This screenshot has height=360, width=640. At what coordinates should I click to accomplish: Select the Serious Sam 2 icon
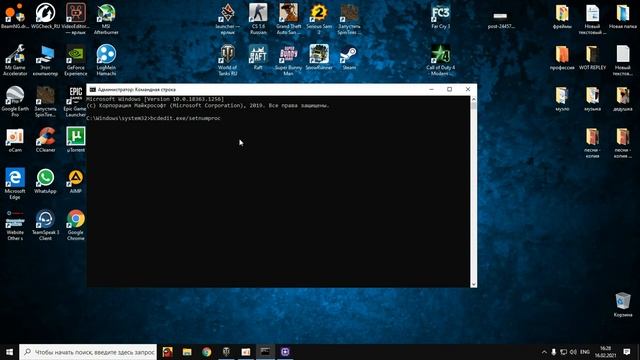click(x=319, y=19)
